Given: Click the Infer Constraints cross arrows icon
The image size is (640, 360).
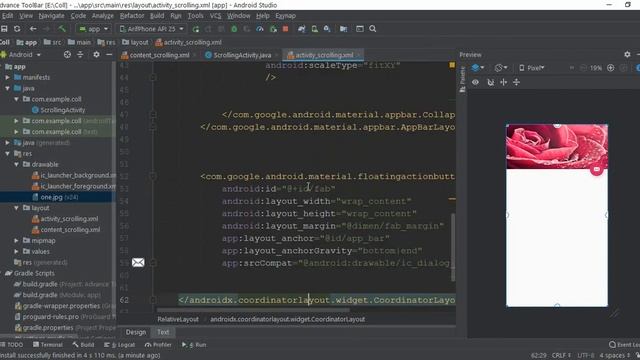Looking at the screenshot, I should coord(503,82).
